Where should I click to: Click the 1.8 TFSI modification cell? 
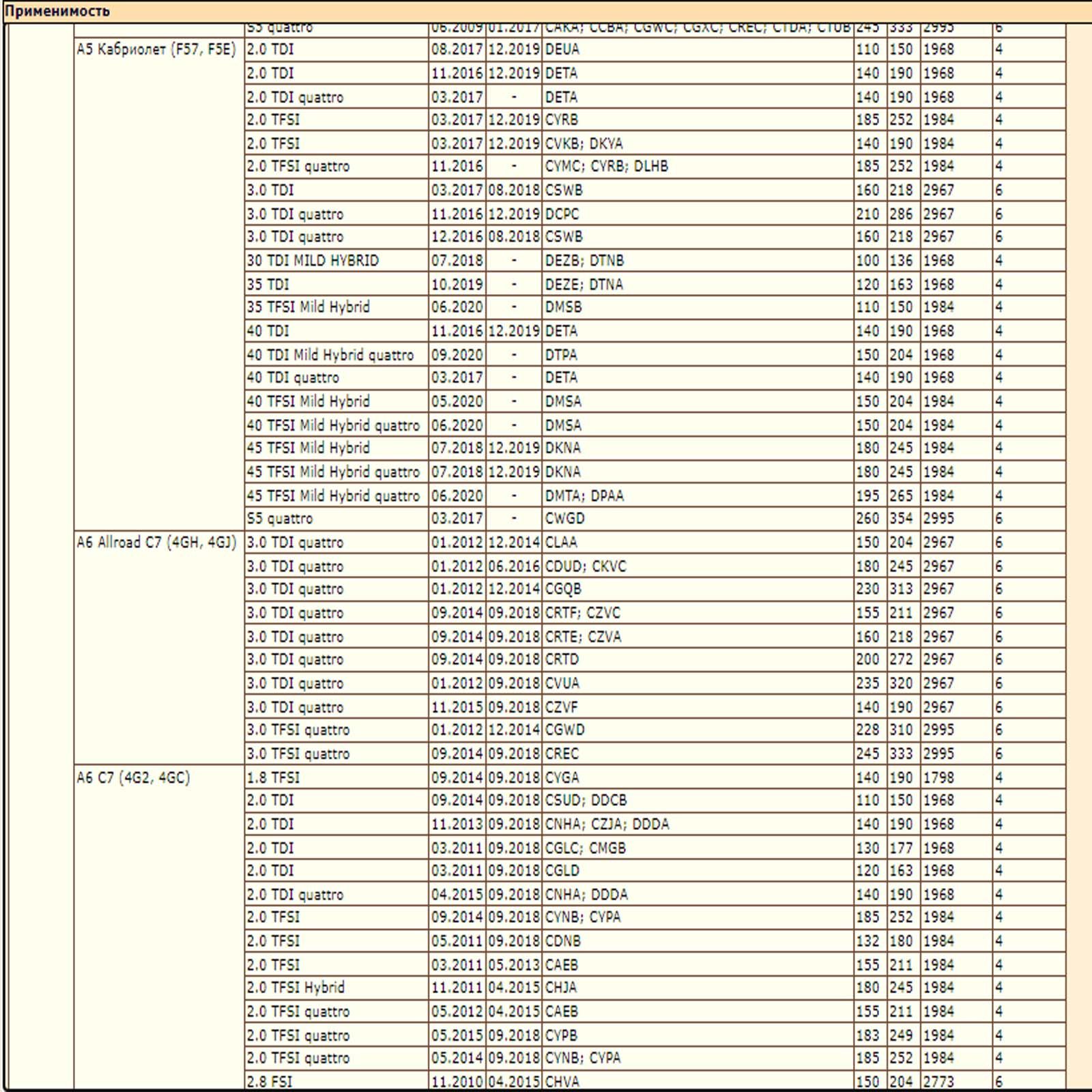(x=273, y=777)
